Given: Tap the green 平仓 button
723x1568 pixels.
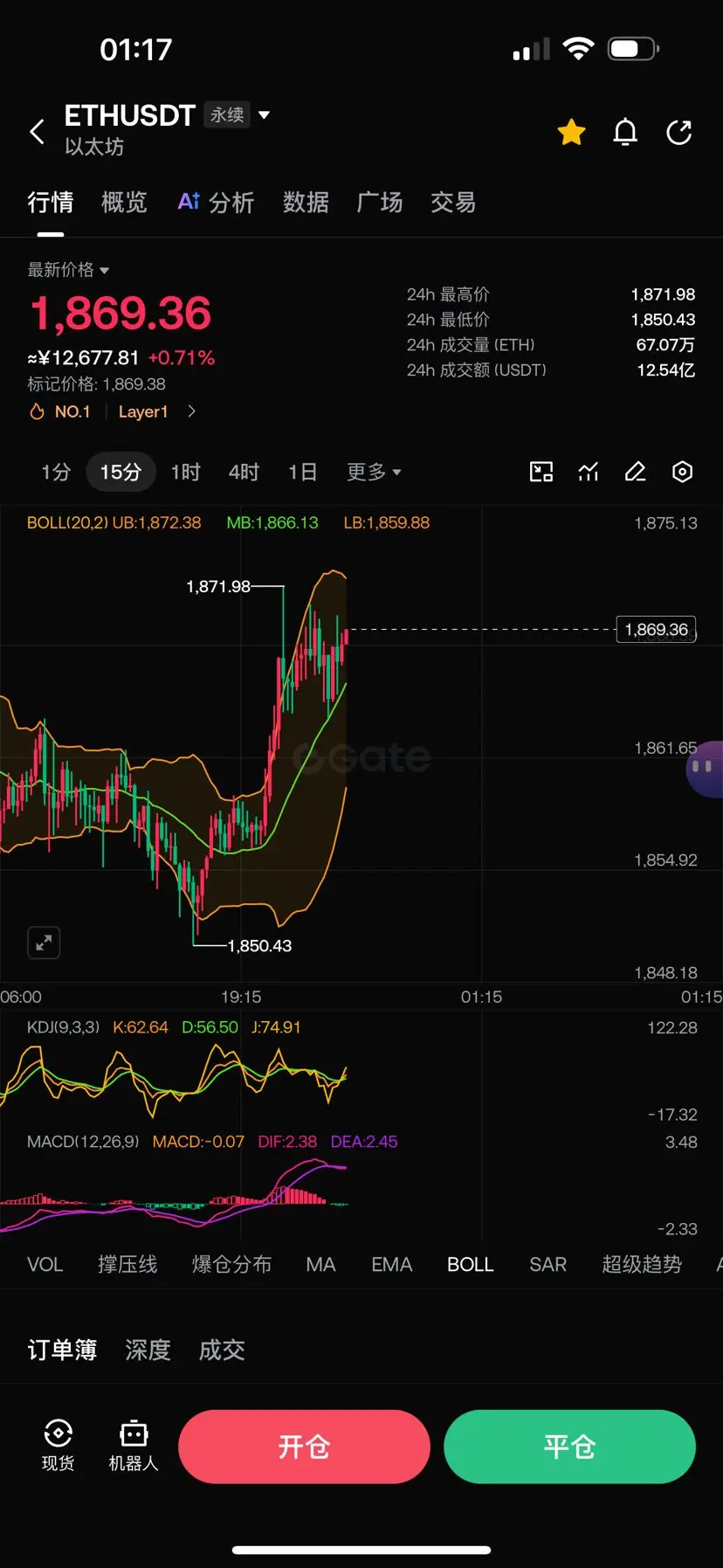Looking at the screenshot, I should [x=569, y=1447].
